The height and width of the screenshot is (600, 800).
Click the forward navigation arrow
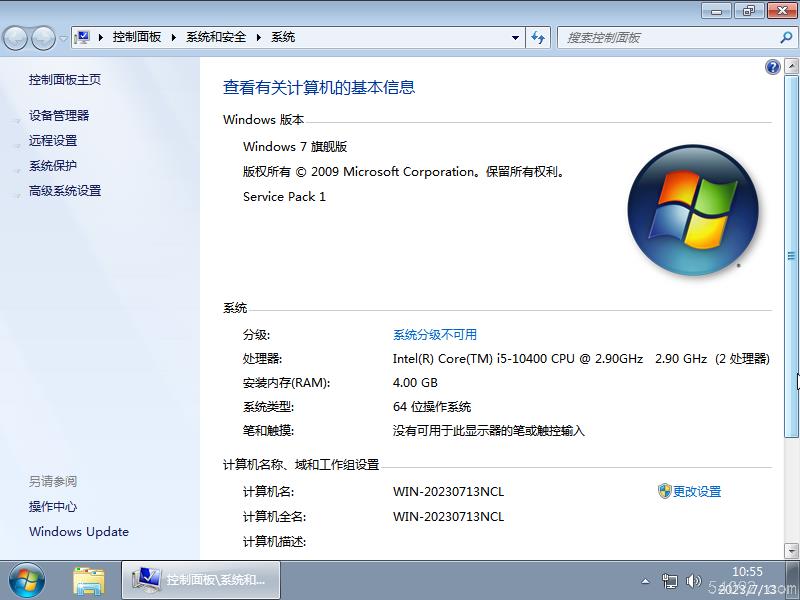(x=40, y=37)
